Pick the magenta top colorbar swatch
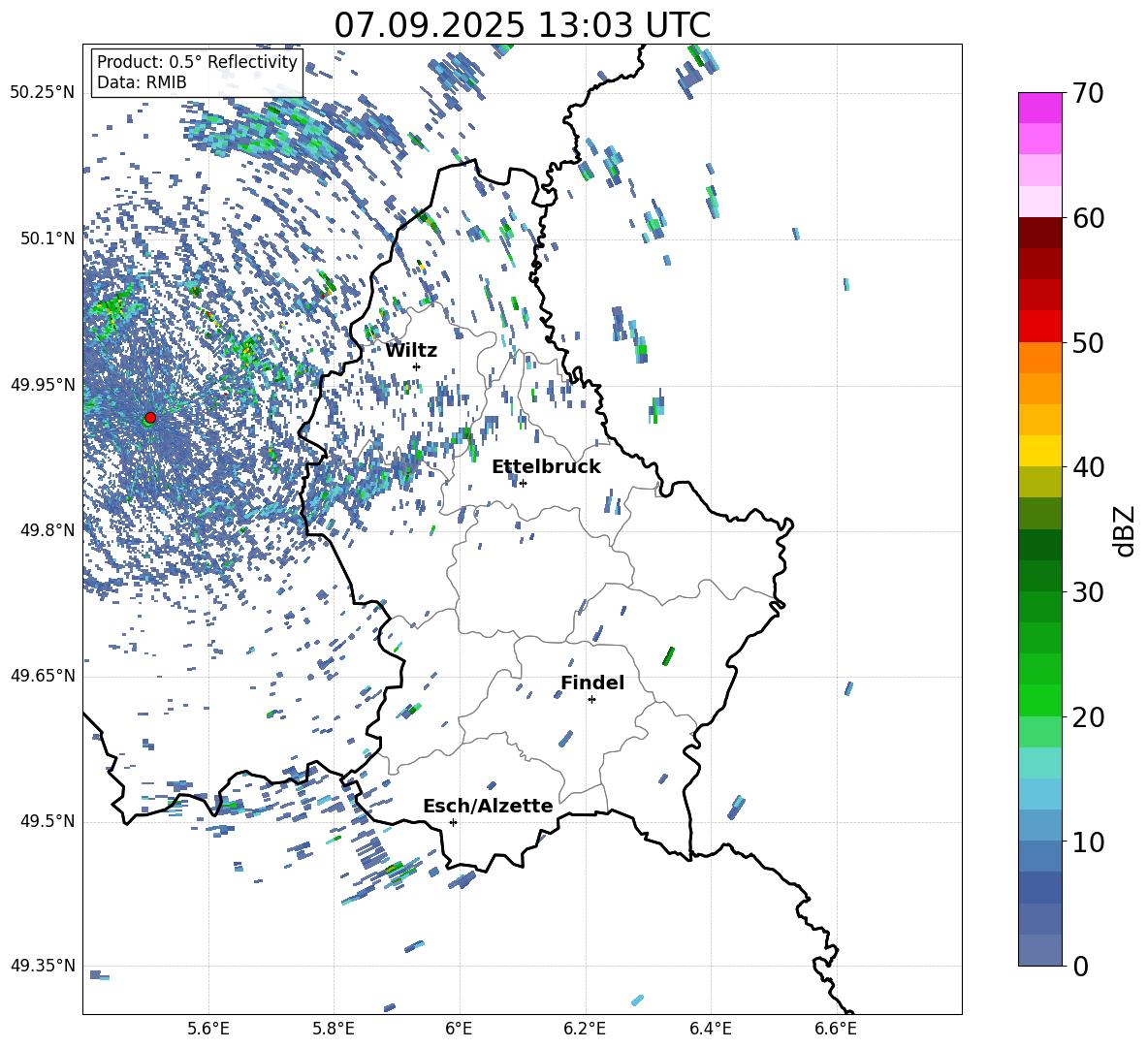The image size is (1148, 1048). tap(1039, 108)
